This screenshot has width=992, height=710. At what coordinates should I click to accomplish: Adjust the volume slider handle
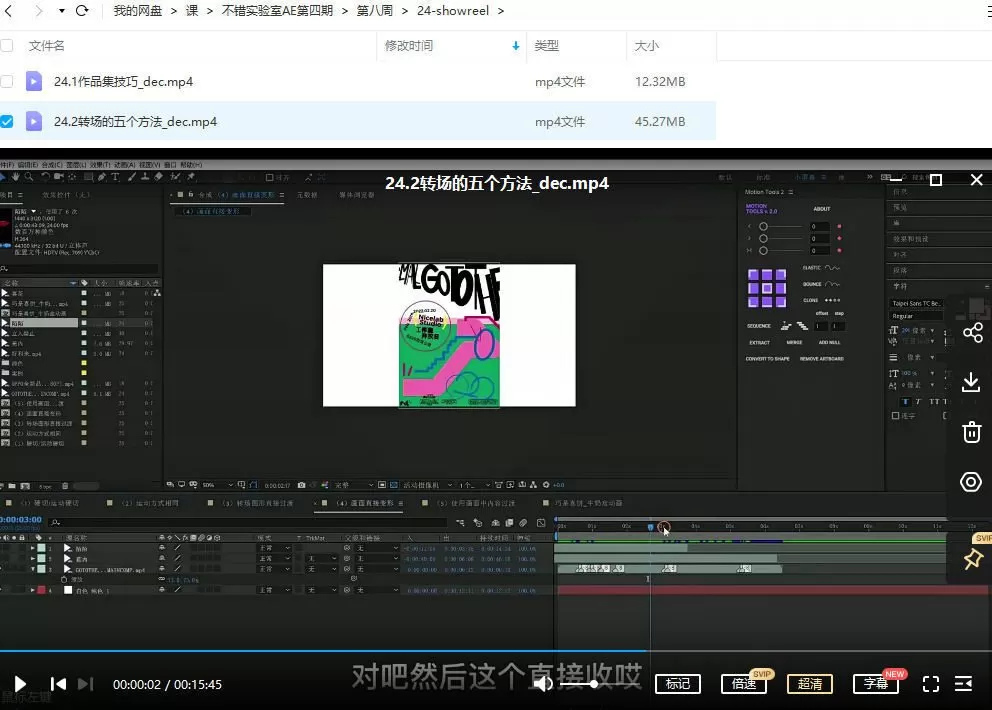[x=594, y=684]
